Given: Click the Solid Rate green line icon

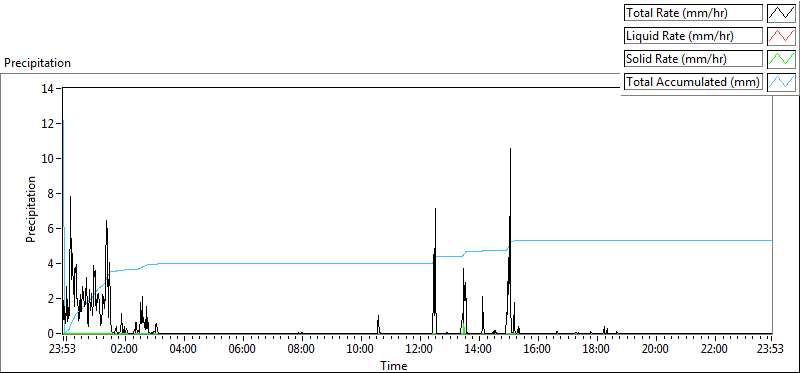Looking at the screenshot, I should click(782, 59).
